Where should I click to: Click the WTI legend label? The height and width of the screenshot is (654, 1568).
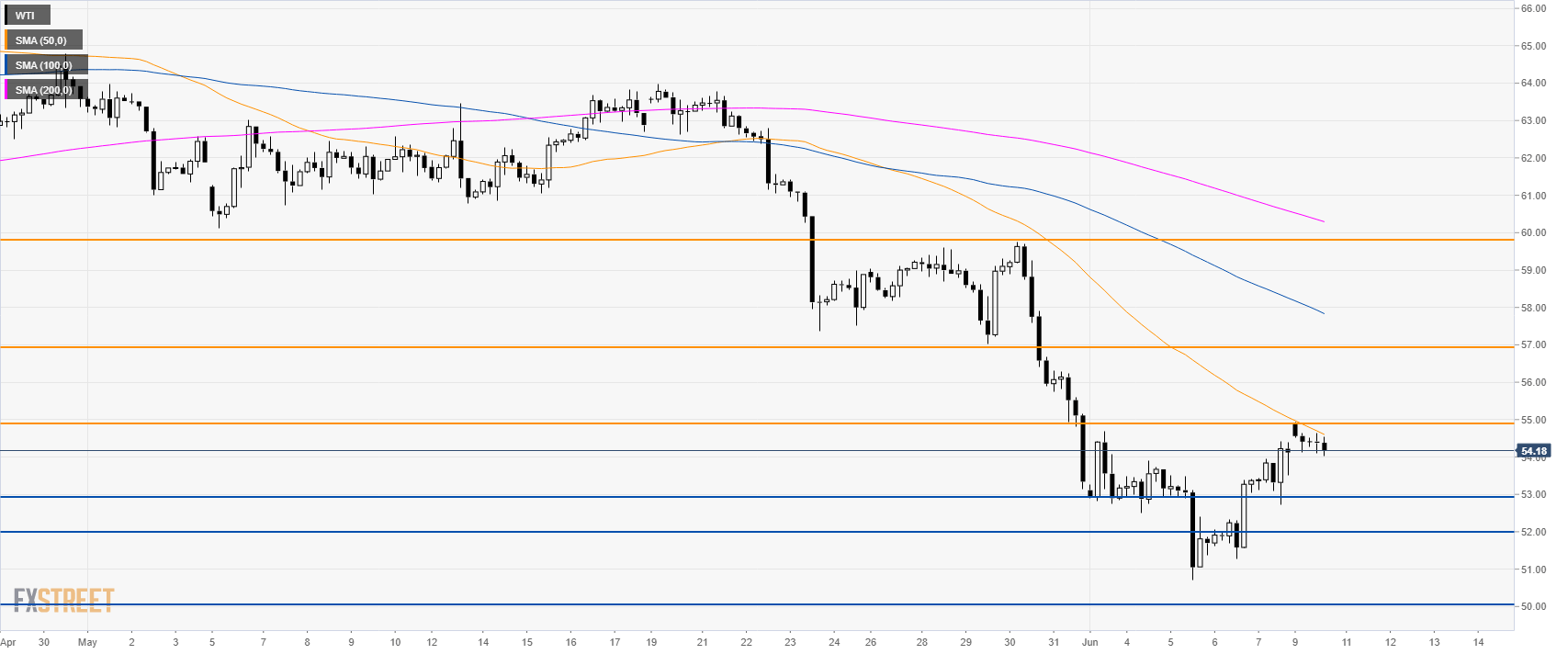(25, 16)
